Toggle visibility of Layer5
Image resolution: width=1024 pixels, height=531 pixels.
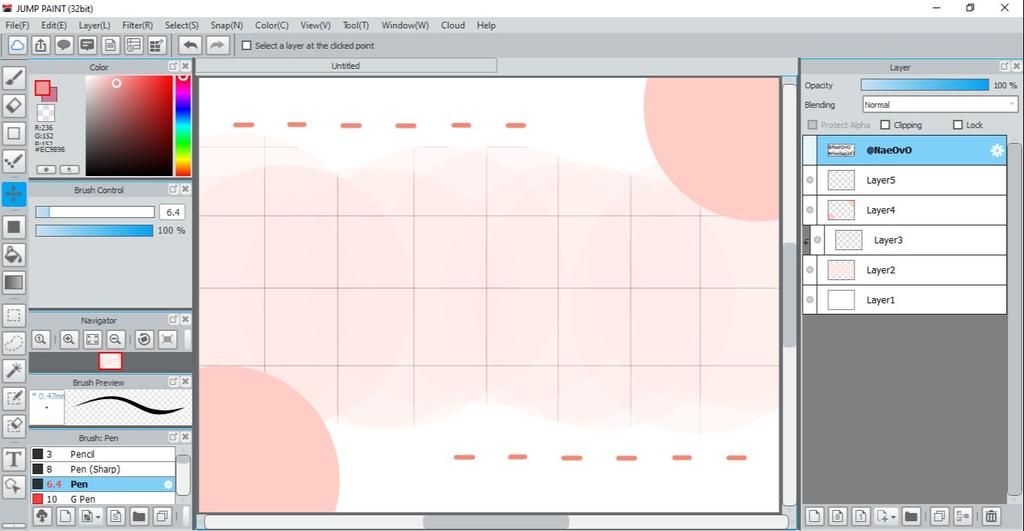pyautogui.click(x=810, y=180)
